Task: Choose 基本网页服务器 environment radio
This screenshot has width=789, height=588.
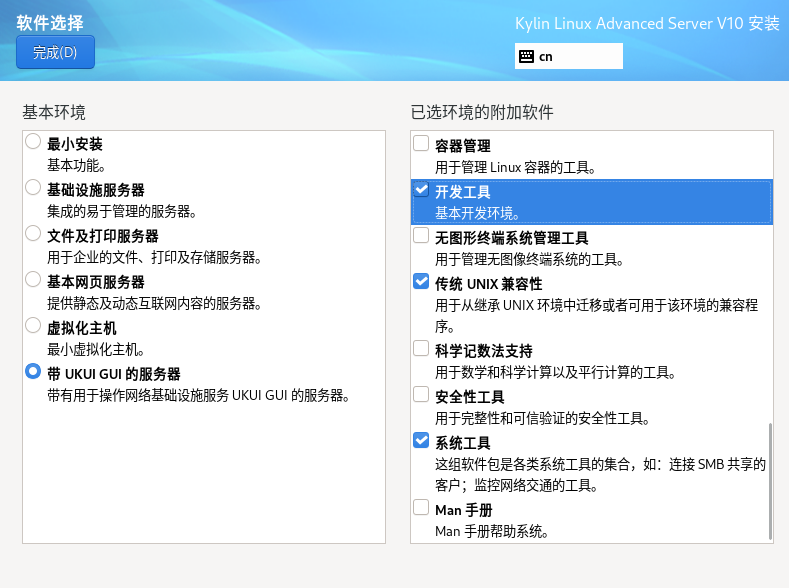Action: (33, 279)
